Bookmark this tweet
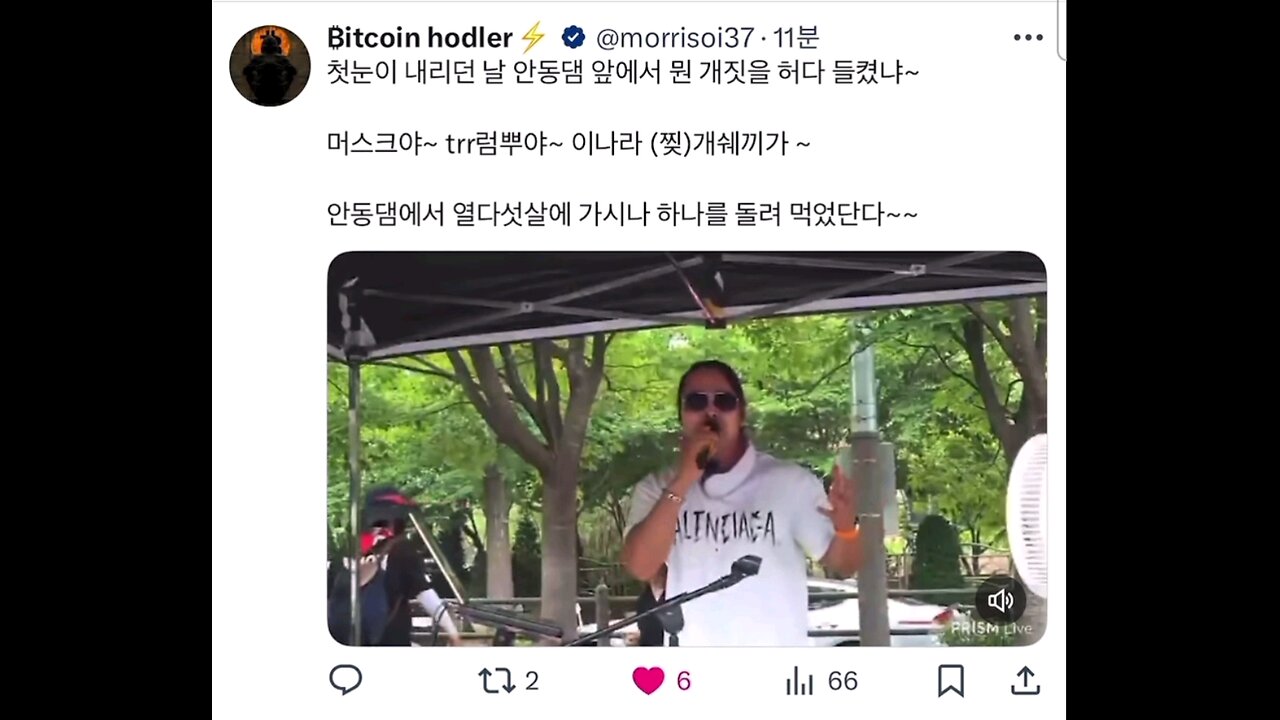This screenshot has width=1280, height=720. click(x=950, y=681)
